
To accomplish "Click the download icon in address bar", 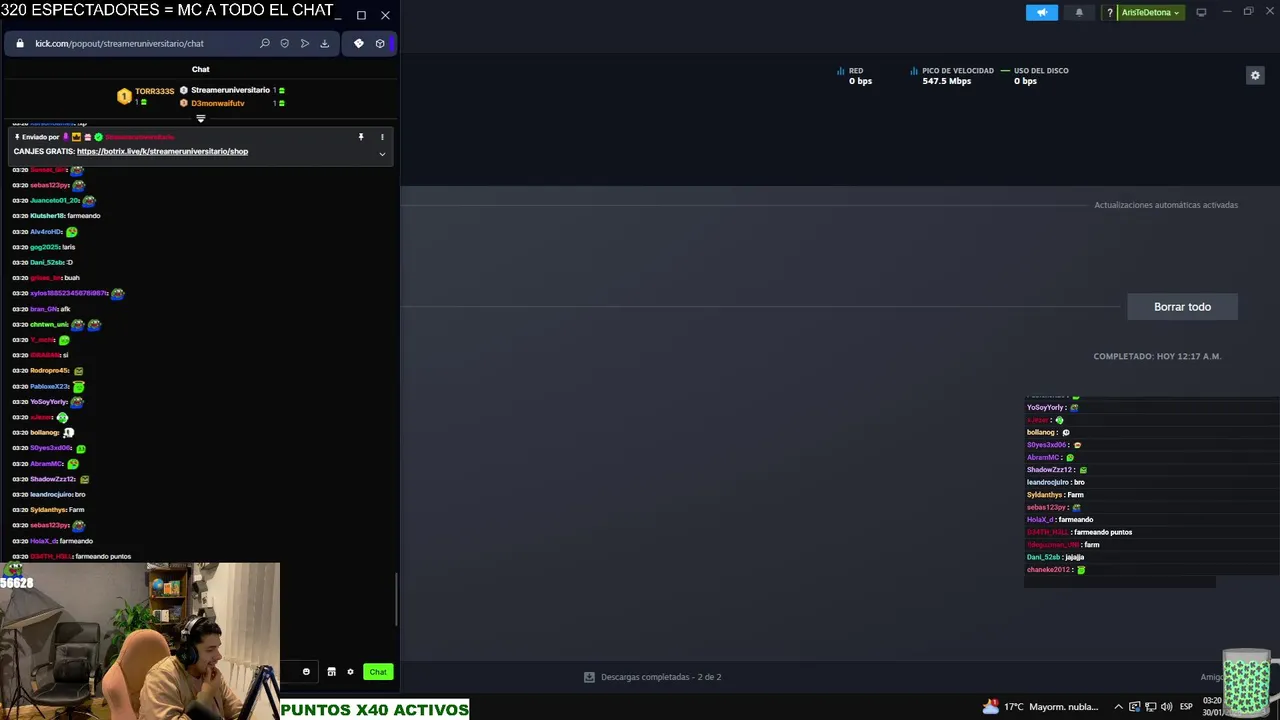I will coord(324,43).
